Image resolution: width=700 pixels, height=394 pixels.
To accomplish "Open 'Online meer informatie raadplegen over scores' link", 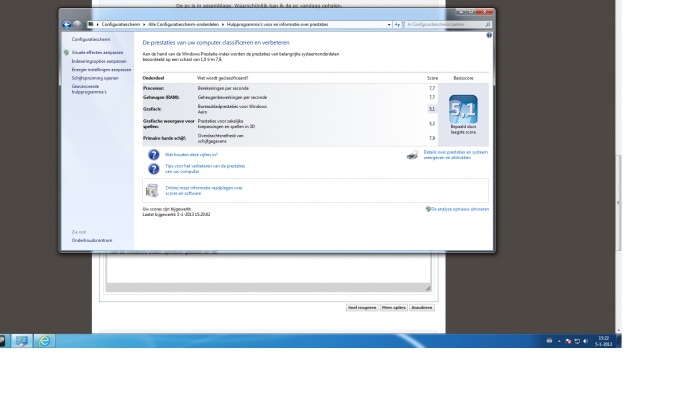I will (204, 191).
